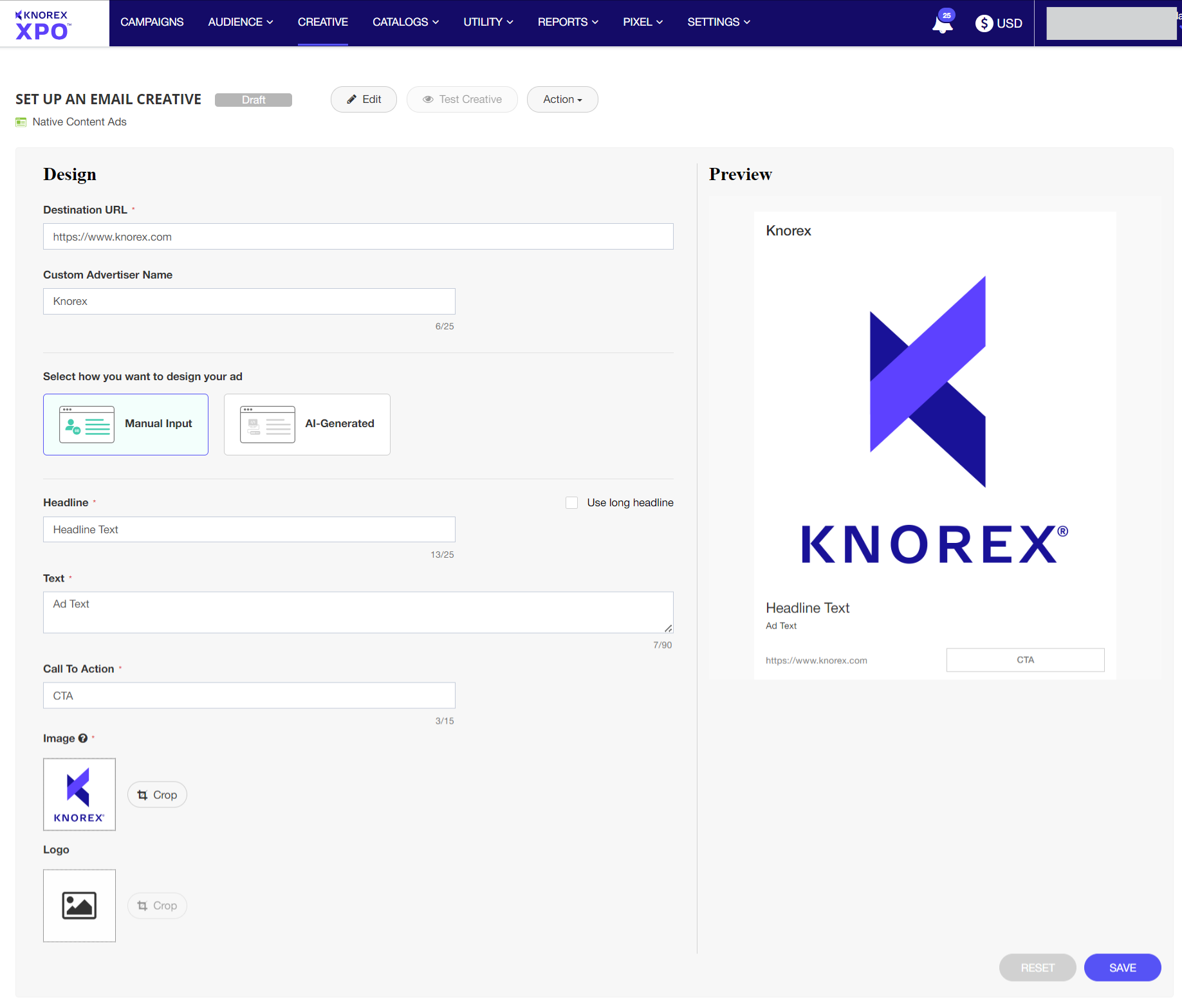1182x1008 pixels.
Task: Go to the Campaigns tab
Action: click(x=152, y=22)
